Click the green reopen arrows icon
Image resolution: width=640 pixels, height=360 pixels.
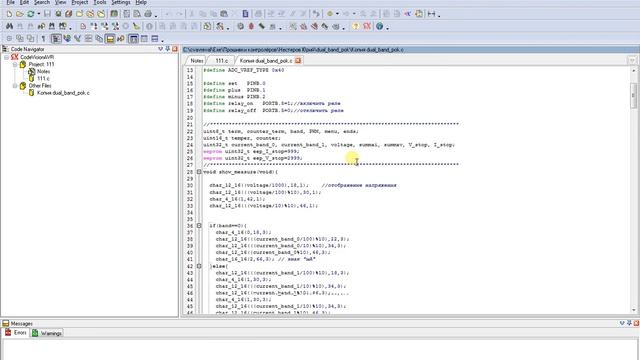pyautogui.click(x=31, y=14)
